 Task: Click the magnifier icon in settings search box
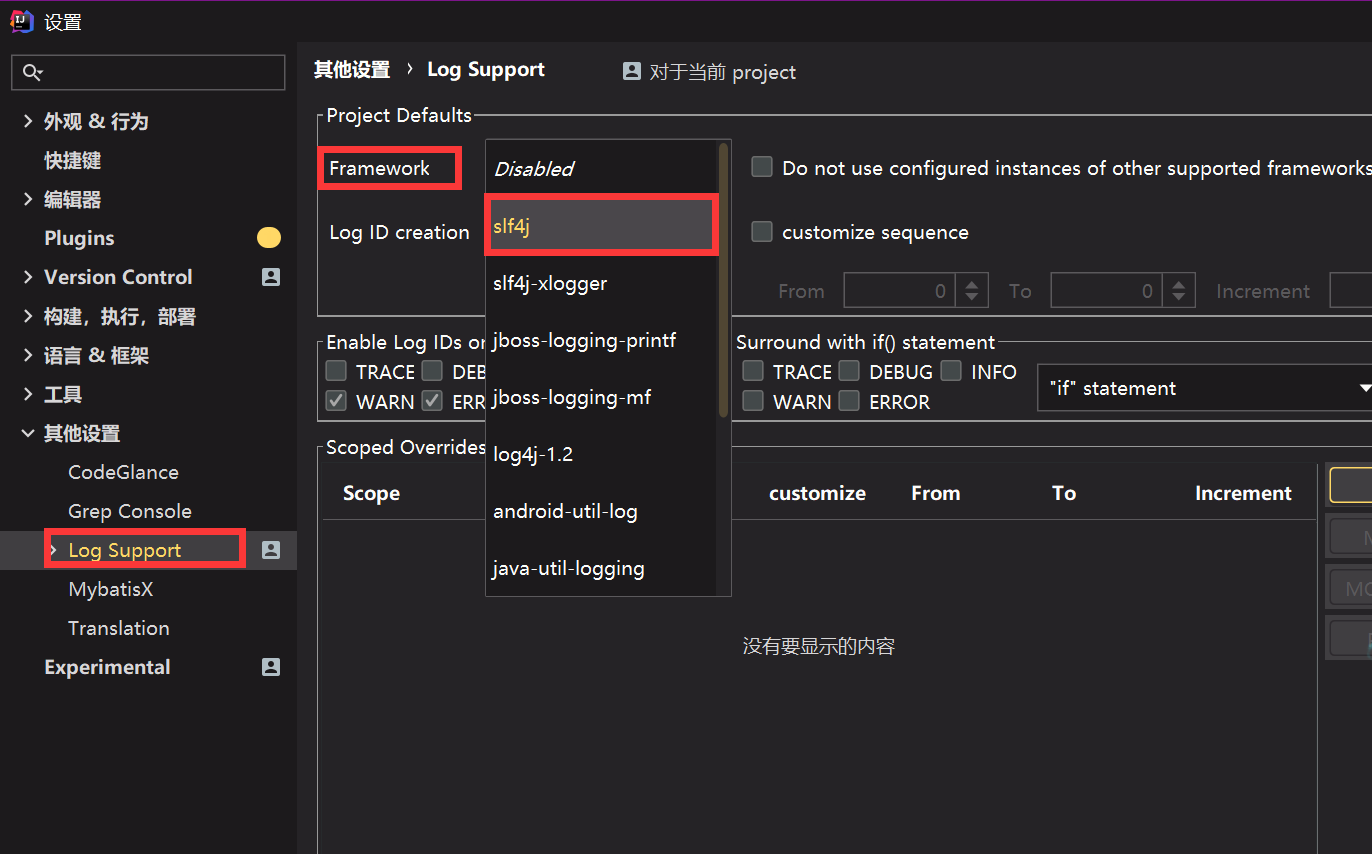[32, 72]
